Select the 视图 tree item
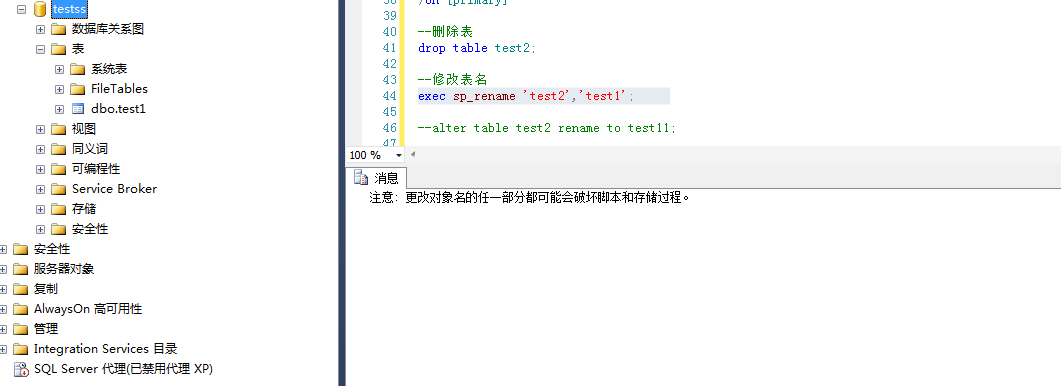The height and width of the screenshot is (386, 1061). tap(84, 129)
